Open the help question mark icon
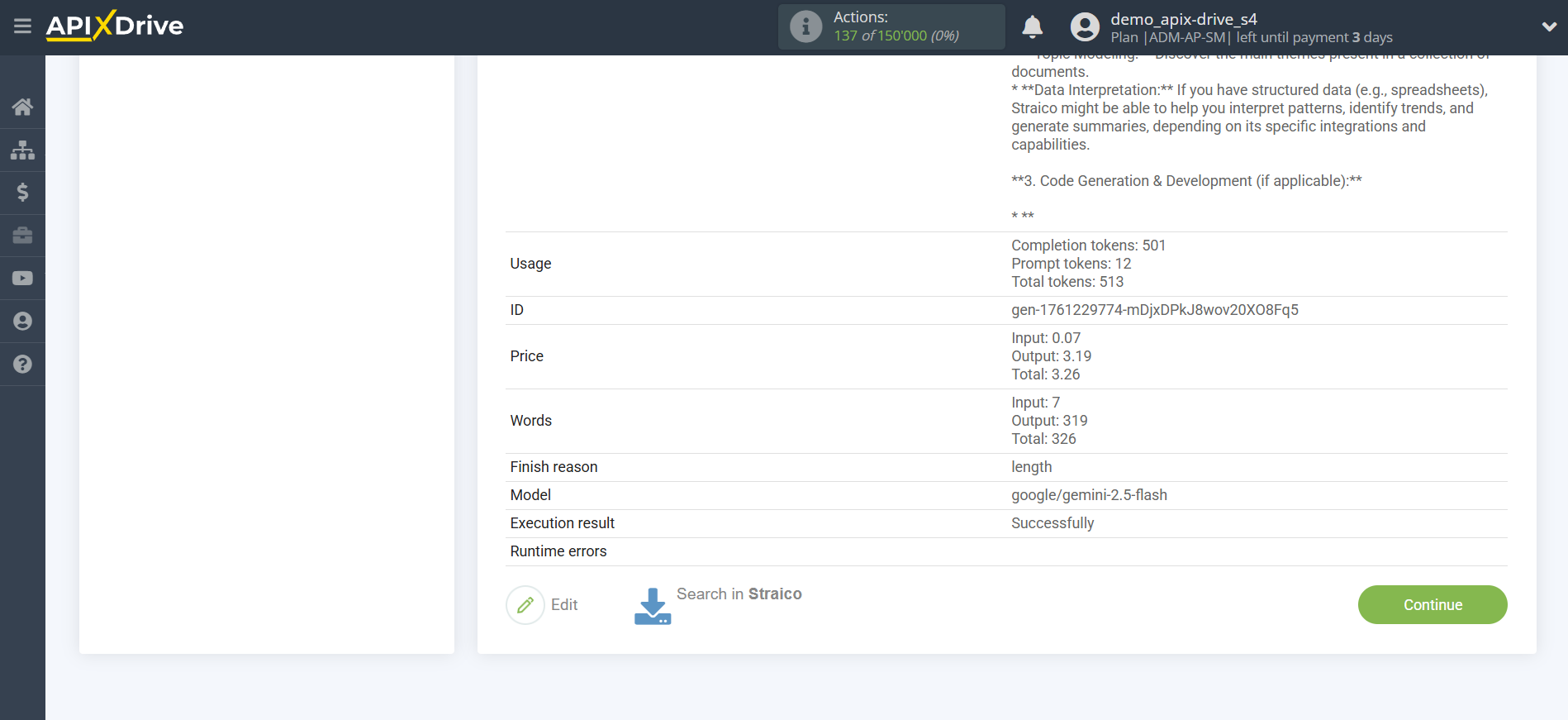1568x720 pixels. 22,365
